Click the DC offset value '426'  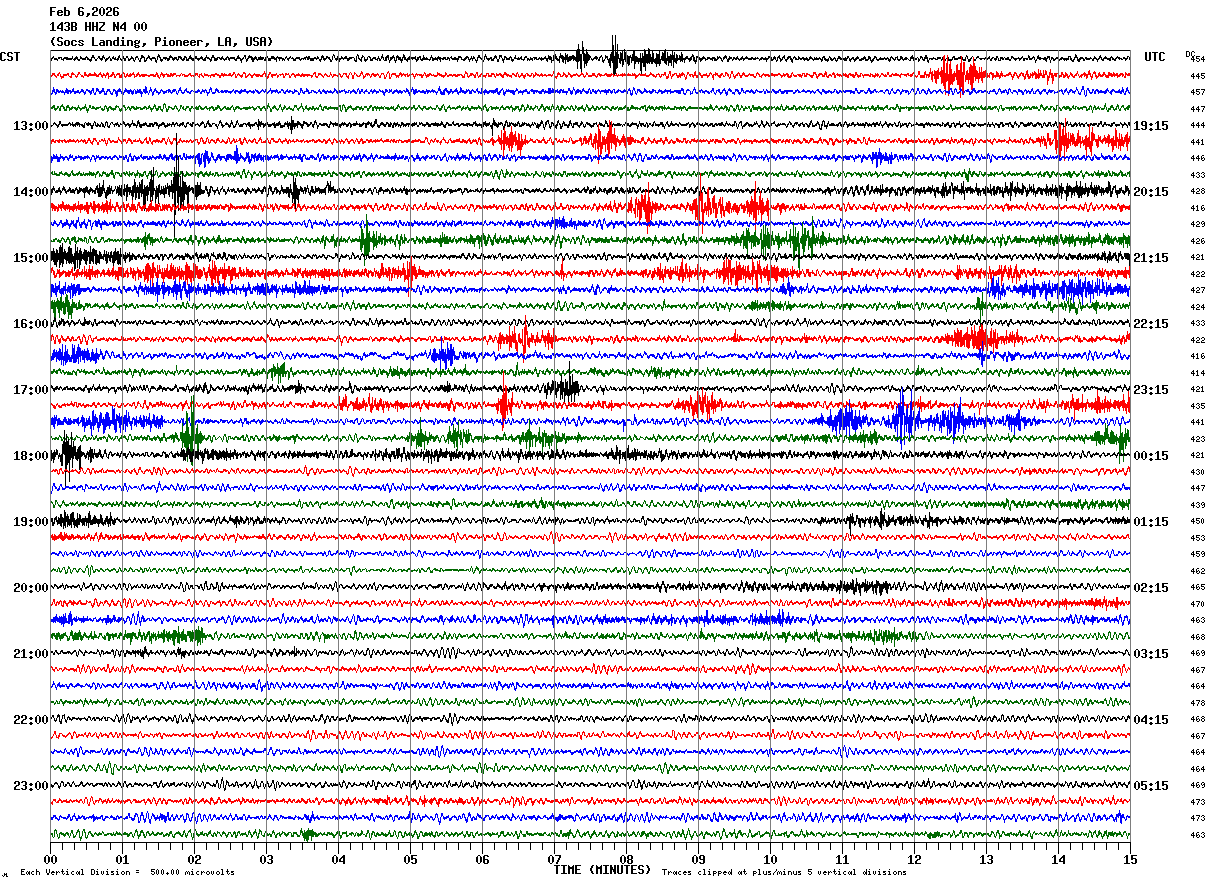[x=1197, y=241]
